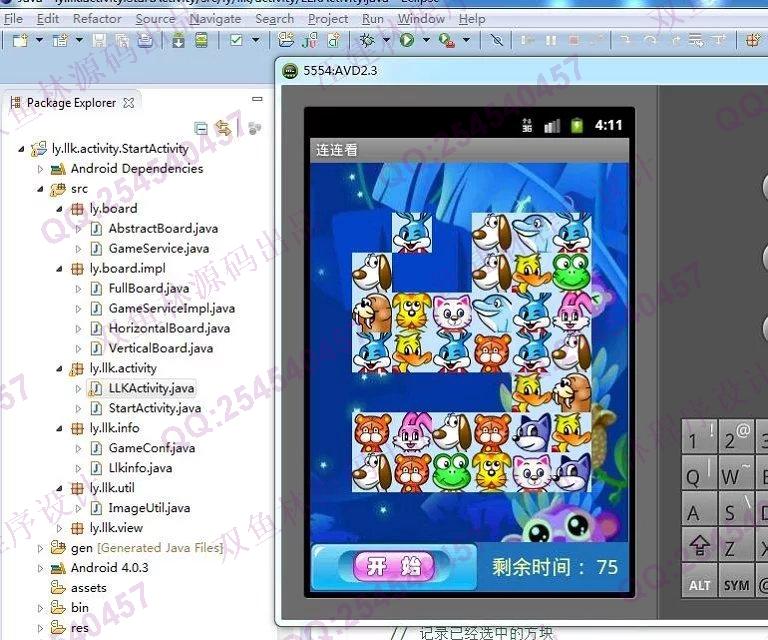Open the Android Virtual Device Manager icon
768x640 pixels.
(201, 40)
